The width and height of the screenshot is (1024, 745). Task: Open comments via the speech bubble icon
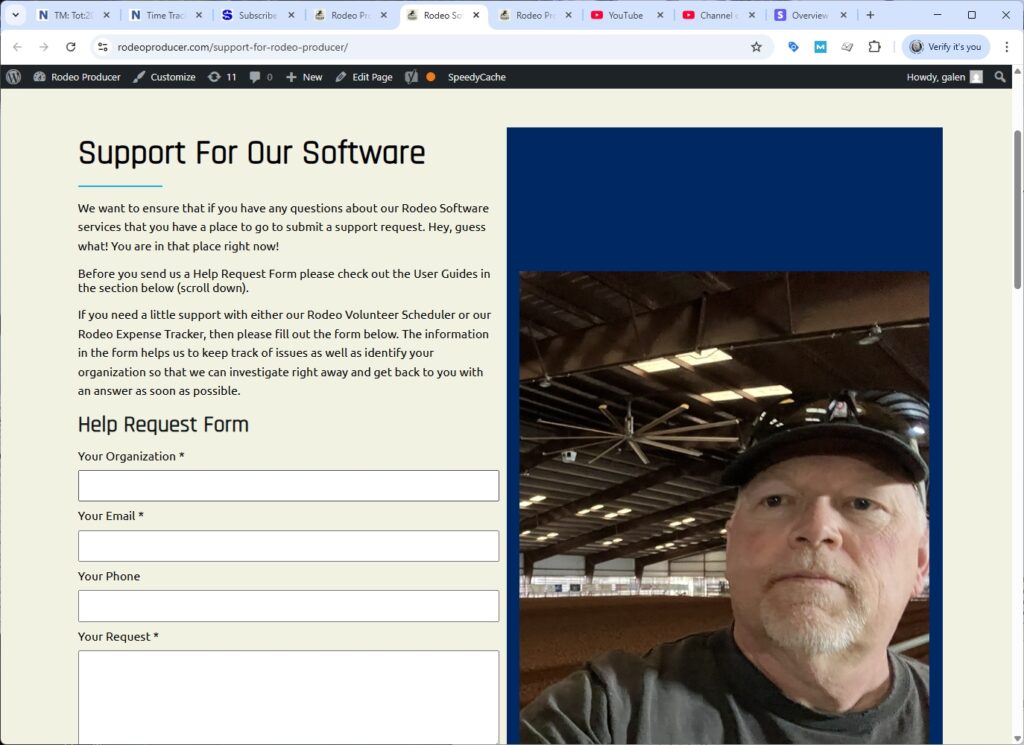pos(254,76)
